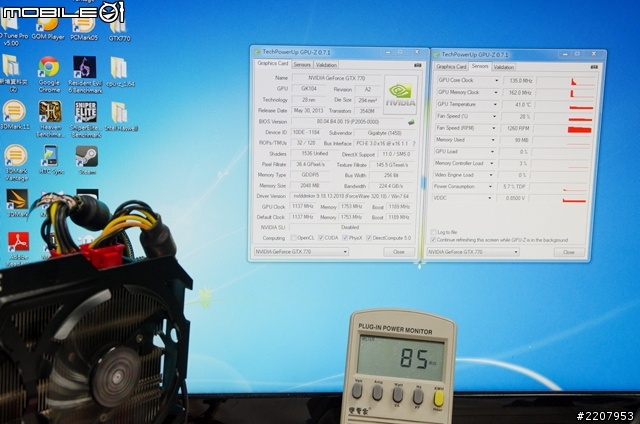Click the GPU Core Clock history graph
This screenshot has height=424, width=640.
point(566,81)
